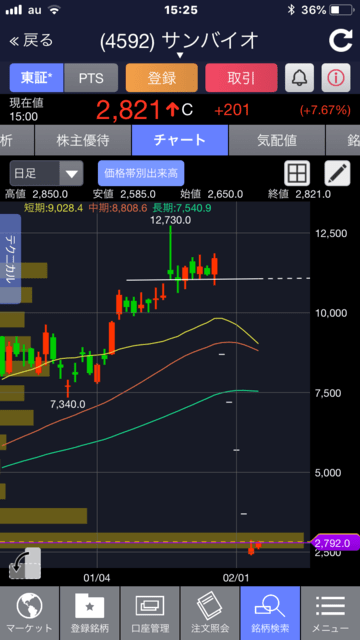This screenshot has height=640, width=360.
Task: Open the red info icon
Action: point(336,78)
